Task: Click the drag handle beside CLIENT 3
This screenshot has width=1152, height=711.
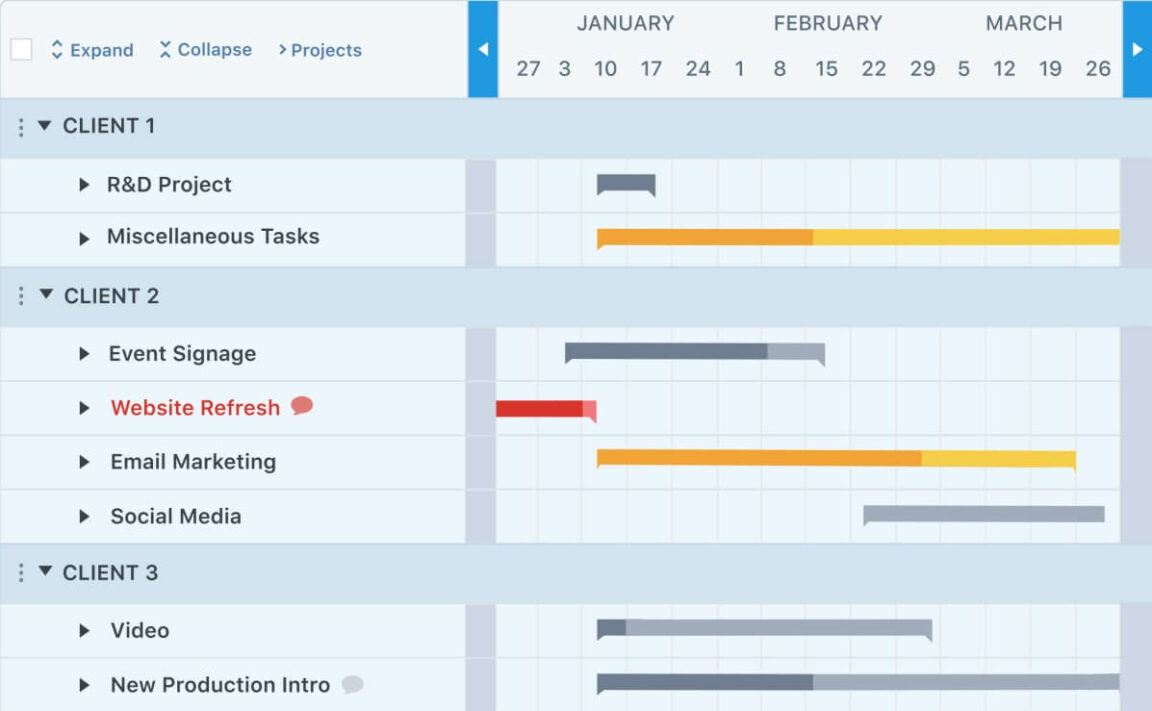Action: click(x=21, y=572)
